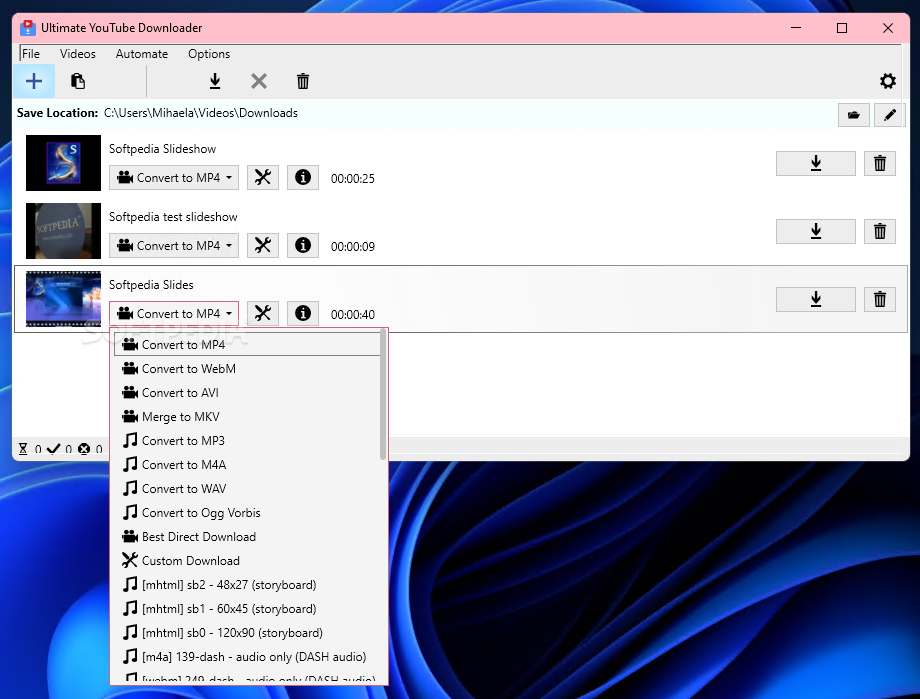The height and width of the screenshot is (699, 920).
Task: Click the app icon in title bar
Action: click(x=27, y=28)
